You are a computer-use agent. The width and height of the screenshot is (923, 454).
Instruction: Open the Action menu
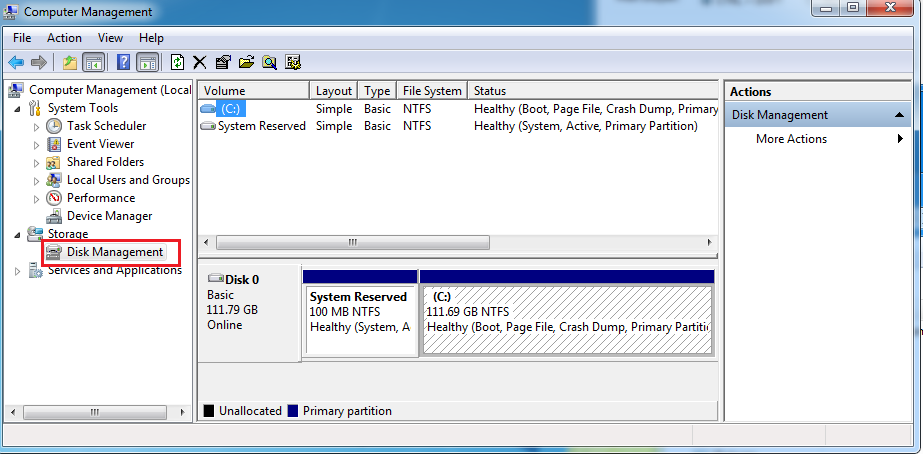(64, 38)
